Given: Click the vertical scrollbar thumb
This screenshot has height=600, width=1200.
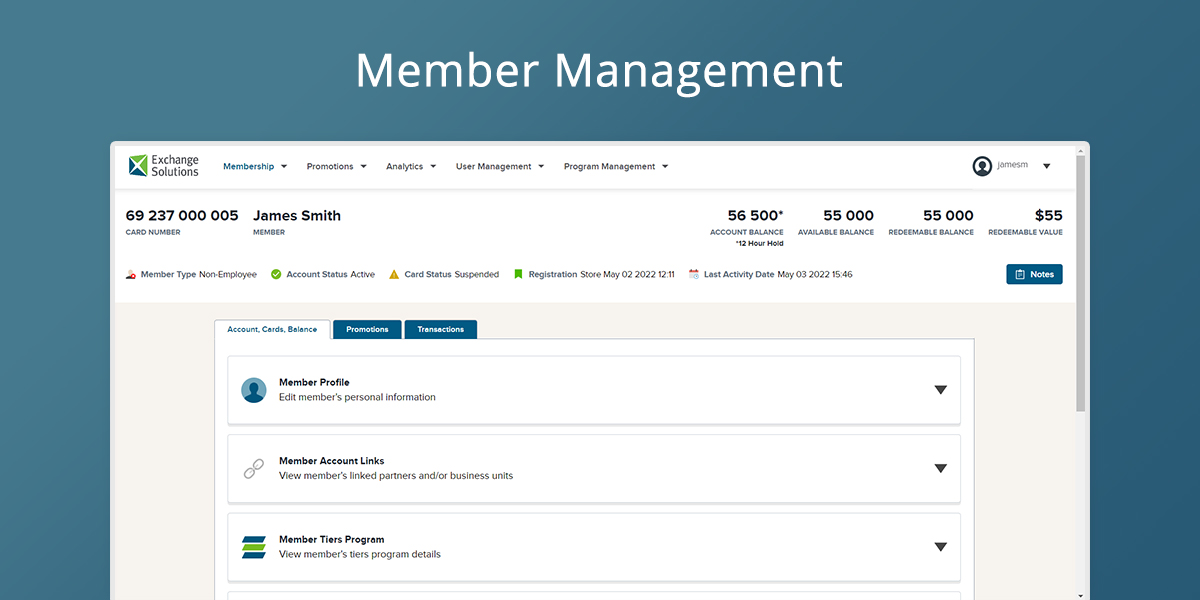Looking at the screenshot, I should coord(1081,285).
